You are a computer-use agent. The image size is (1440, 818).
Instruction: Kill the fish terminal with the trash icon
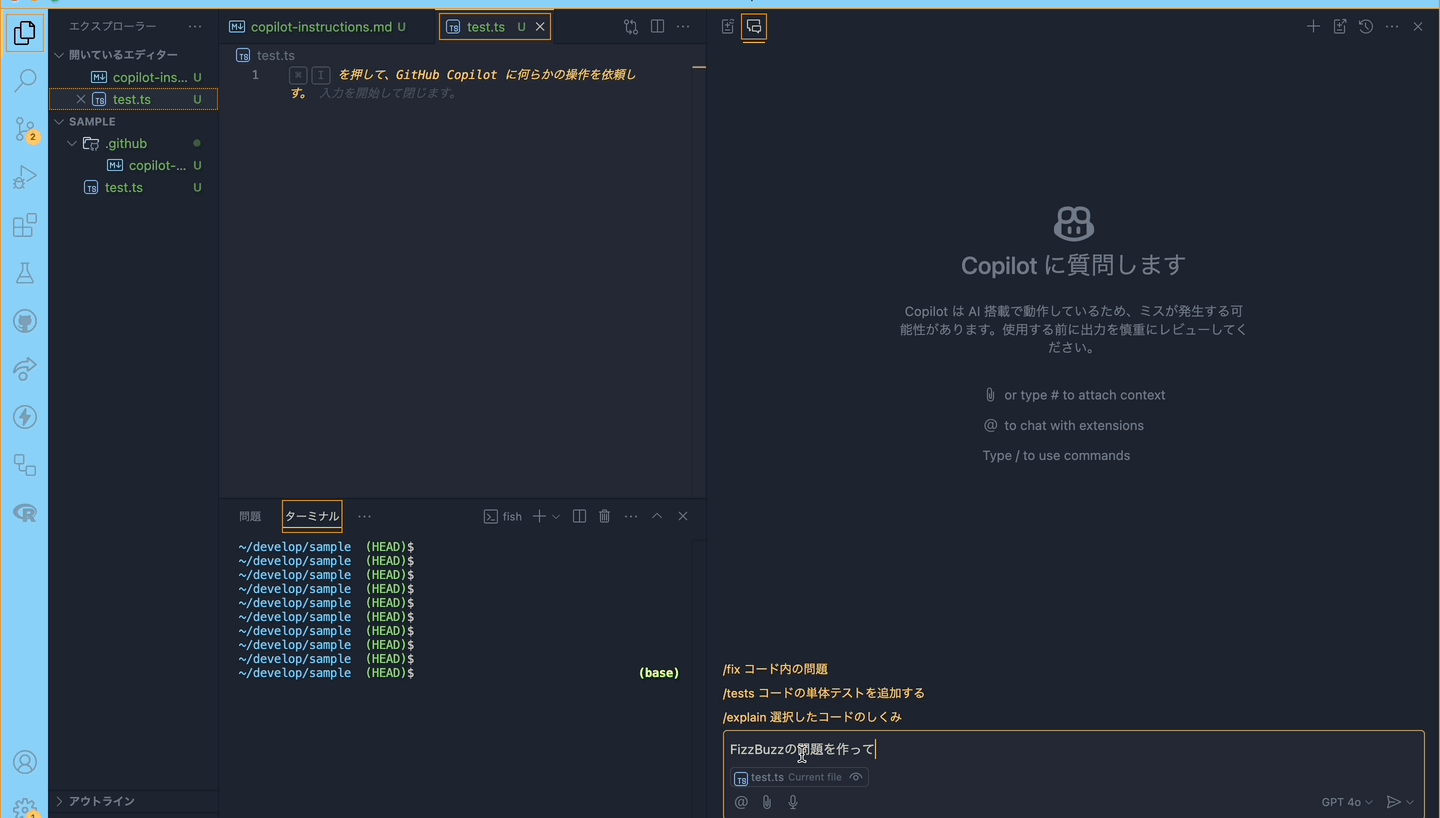(x=604, y=516)
